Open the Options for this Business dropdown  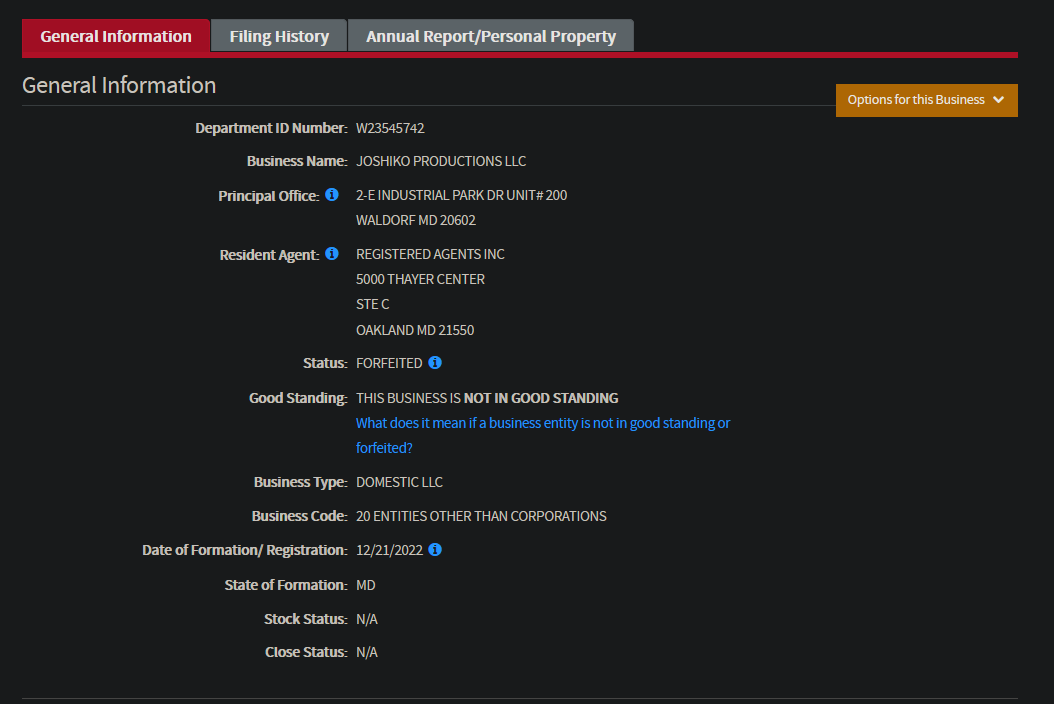point(926,100)
